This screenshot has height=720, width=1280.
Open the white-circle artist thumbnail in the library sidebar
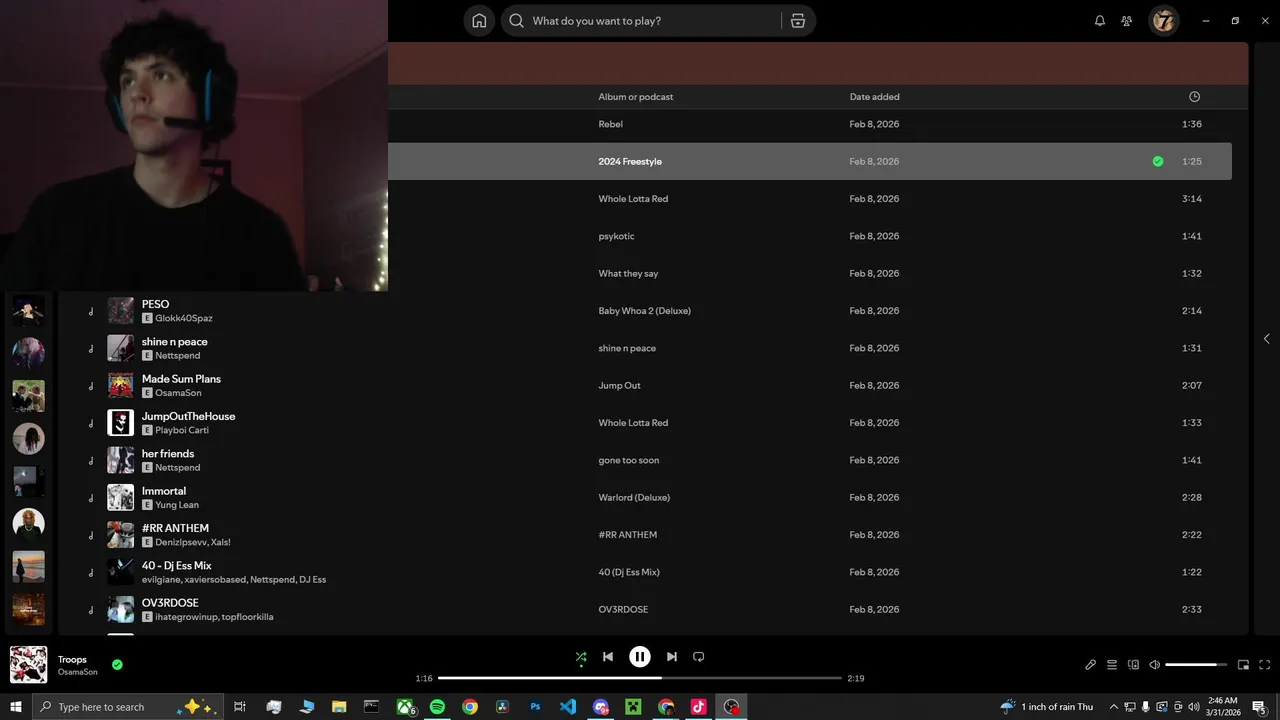[x=28, y=524]
